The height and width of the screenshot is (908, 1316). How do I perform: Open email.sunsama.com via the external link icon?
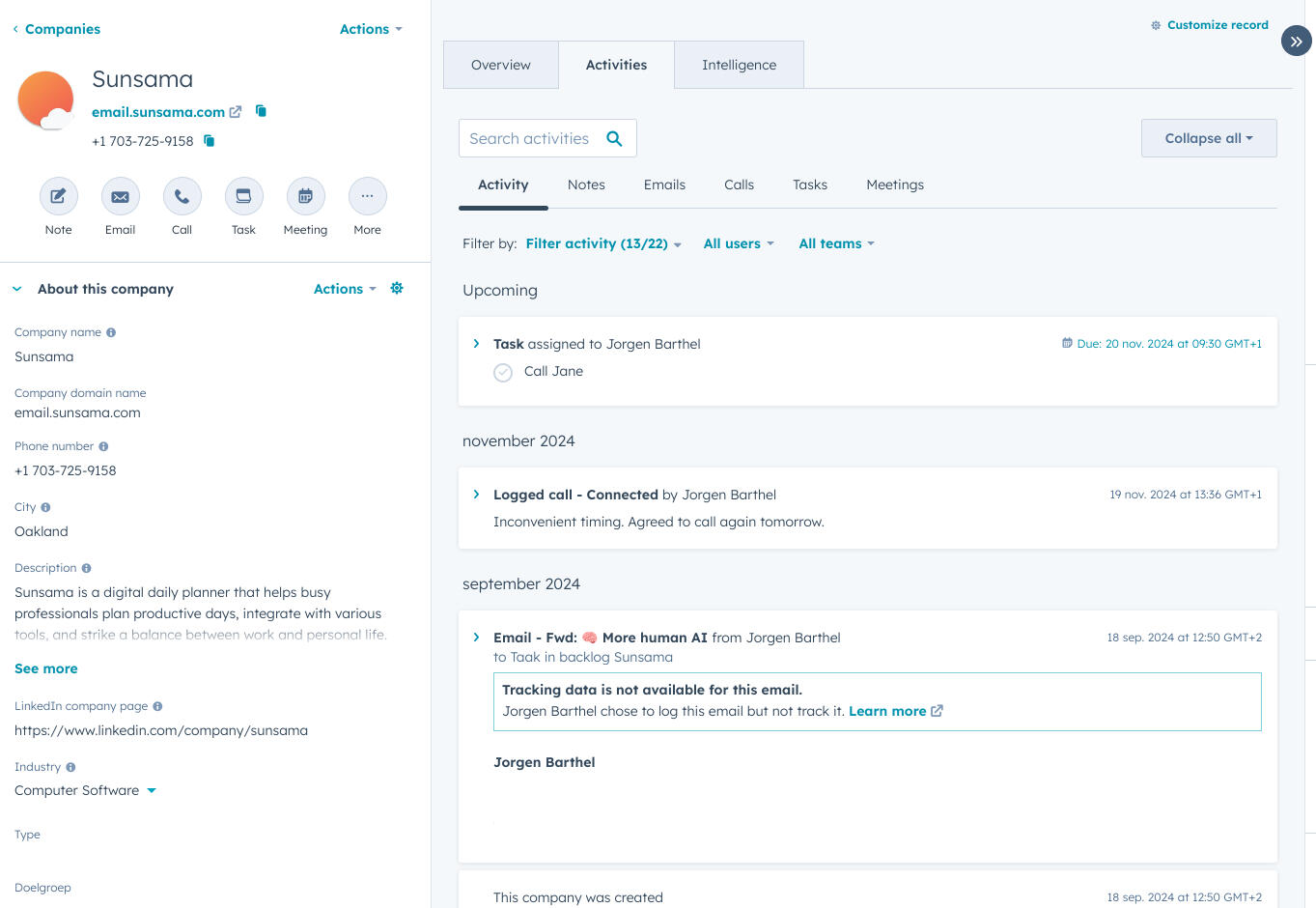point(236,111)
